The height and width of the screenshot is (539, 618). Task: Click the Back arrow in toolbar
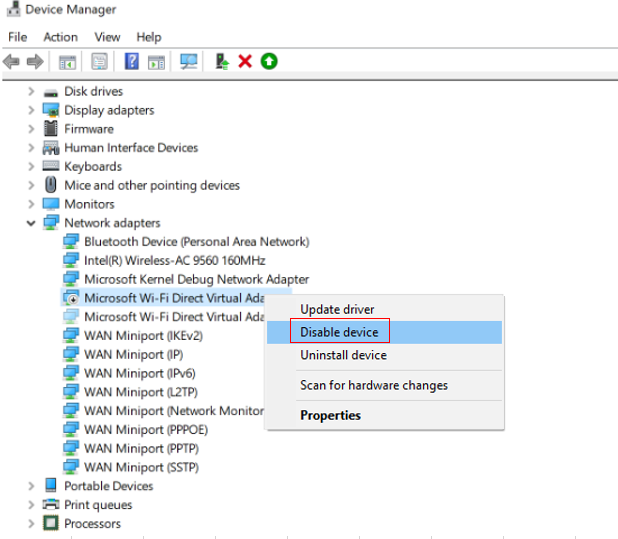tap(12, 62)
